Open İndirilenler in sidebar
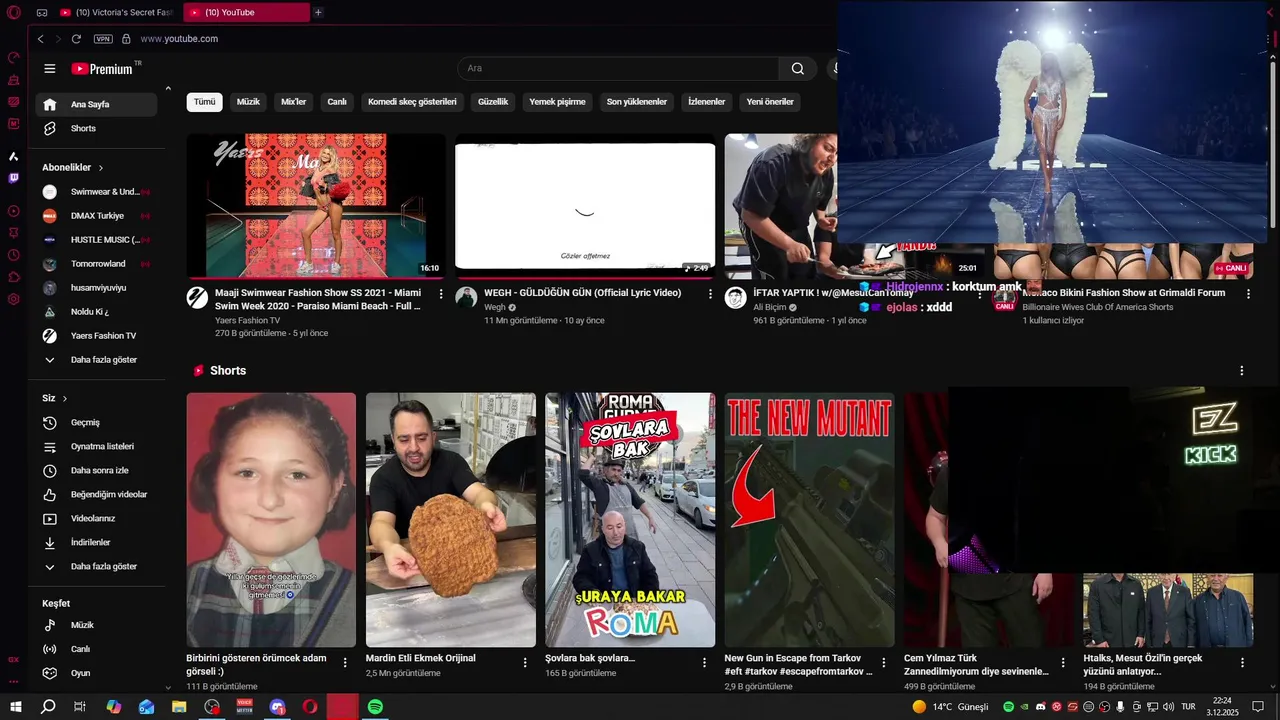This screenshot has width=1280, height=720. [96, 543]
